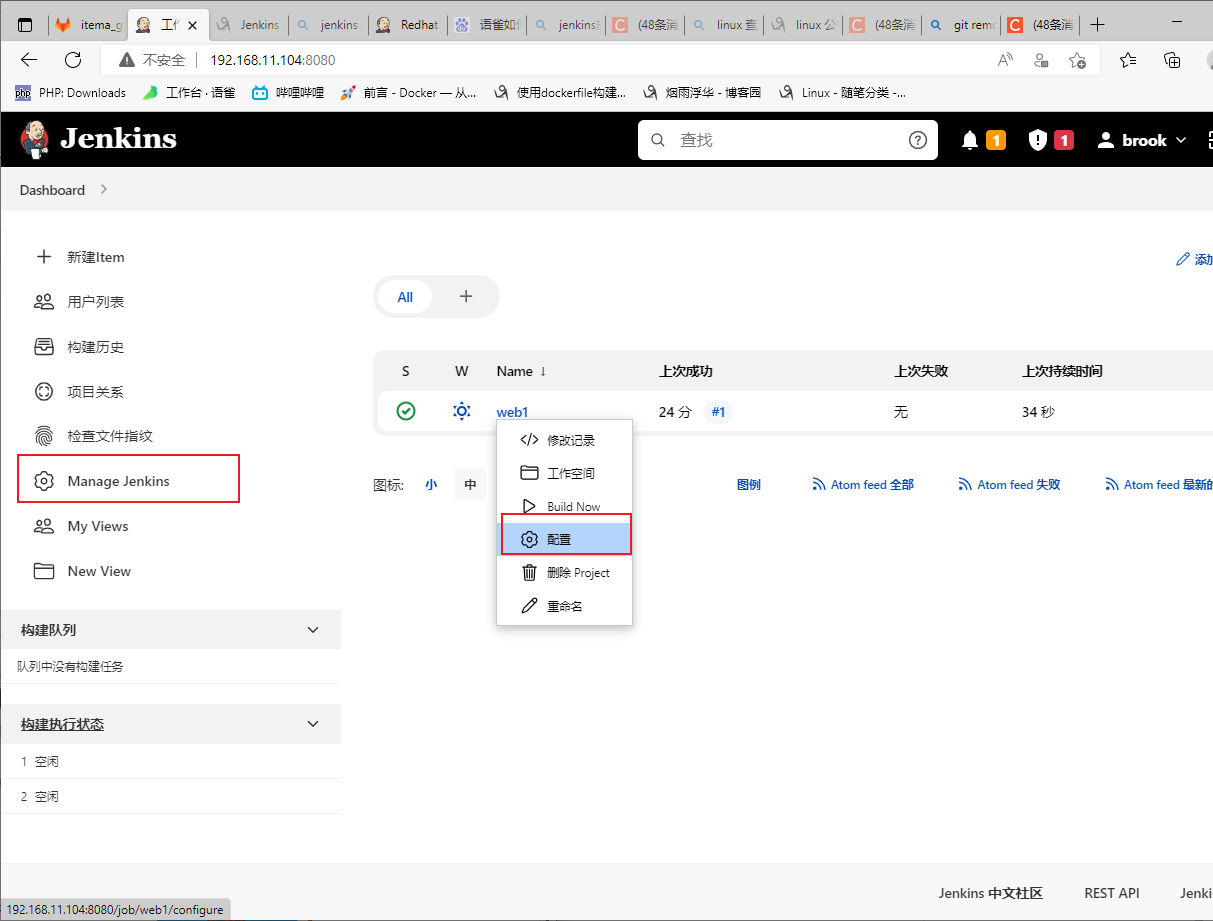Click the Jenkins logo in header

tap(98, 139)
